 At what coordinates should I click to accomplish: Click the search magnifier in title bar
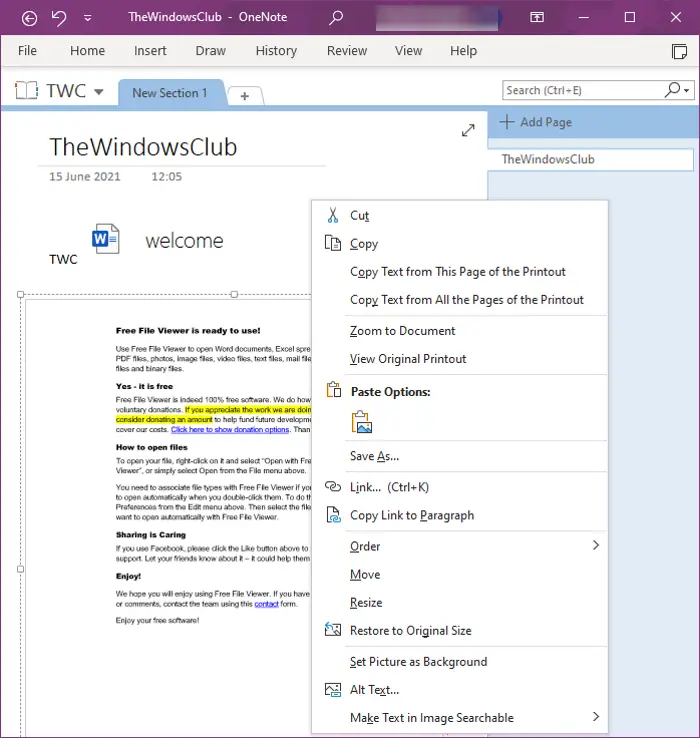[336, 18]
